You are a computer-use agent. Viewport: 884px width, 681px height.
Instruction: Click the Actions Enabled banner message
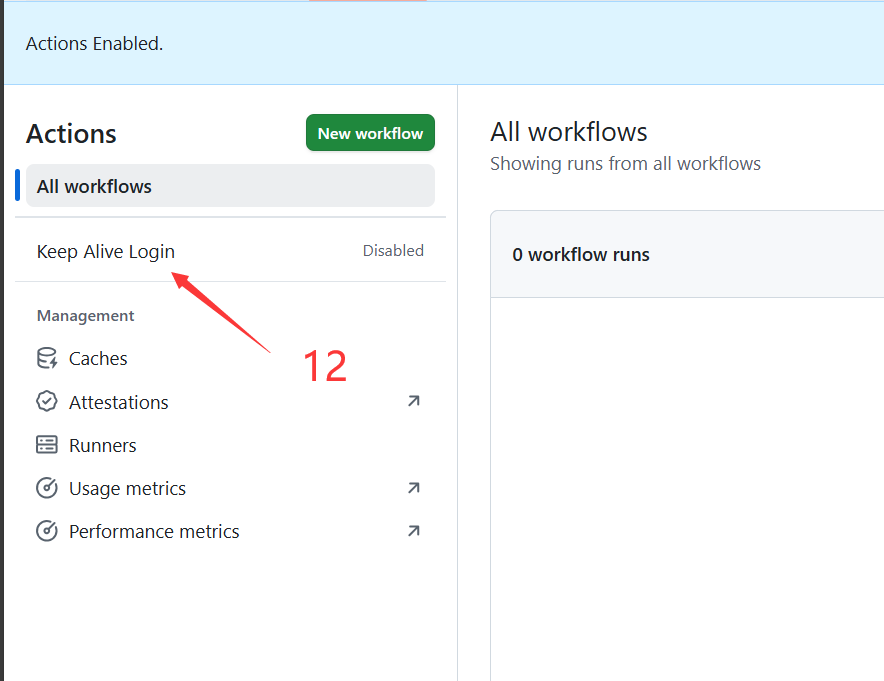point(94,44)
